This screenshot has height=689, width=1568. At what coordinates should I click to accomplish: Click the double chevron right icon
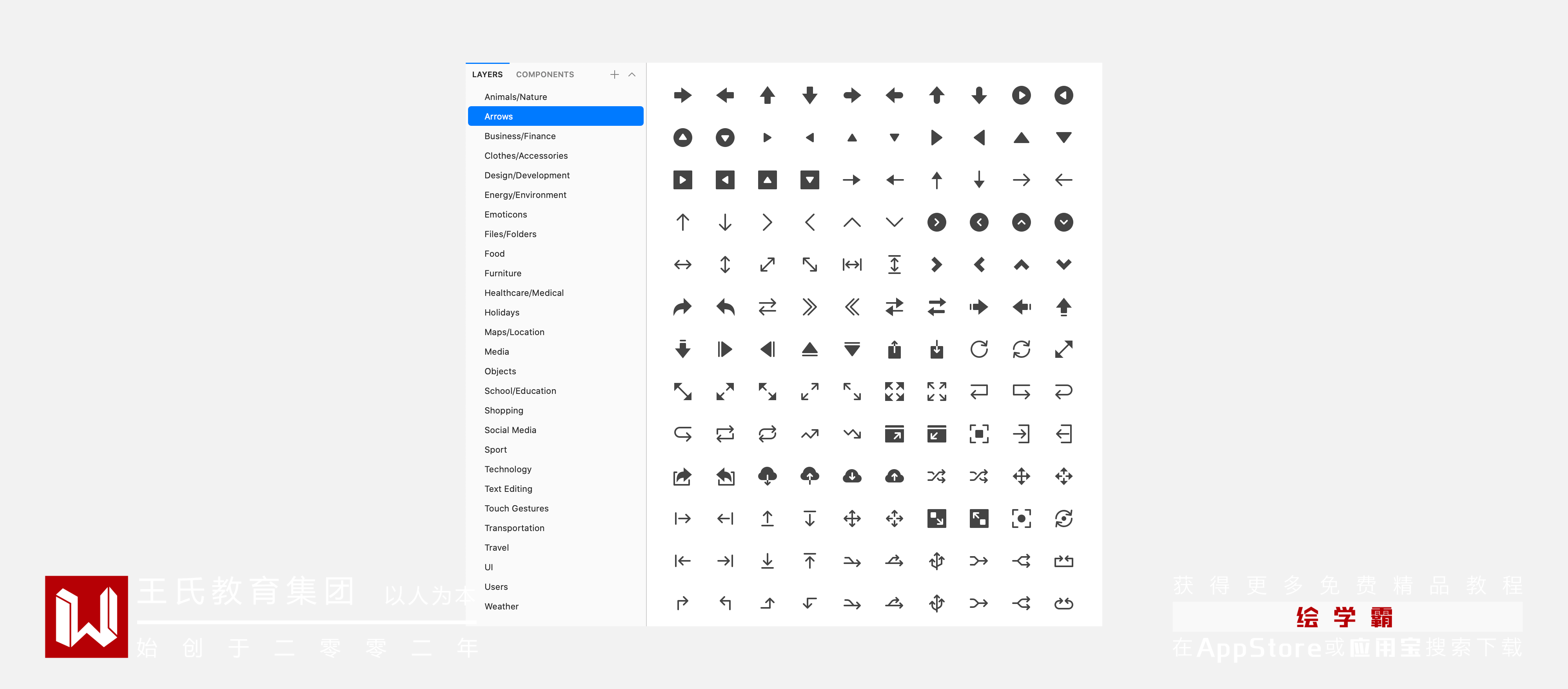[x=809, y=307]
